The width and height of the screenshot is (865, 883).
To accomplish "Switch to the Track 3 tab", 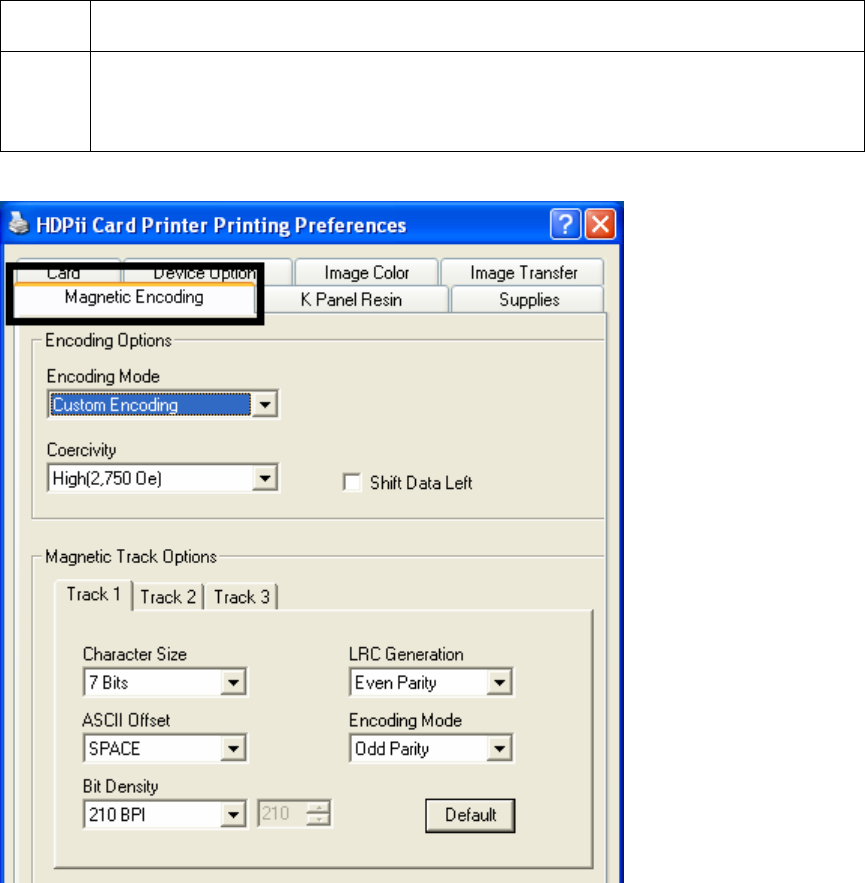I will (x=242, y=596).
